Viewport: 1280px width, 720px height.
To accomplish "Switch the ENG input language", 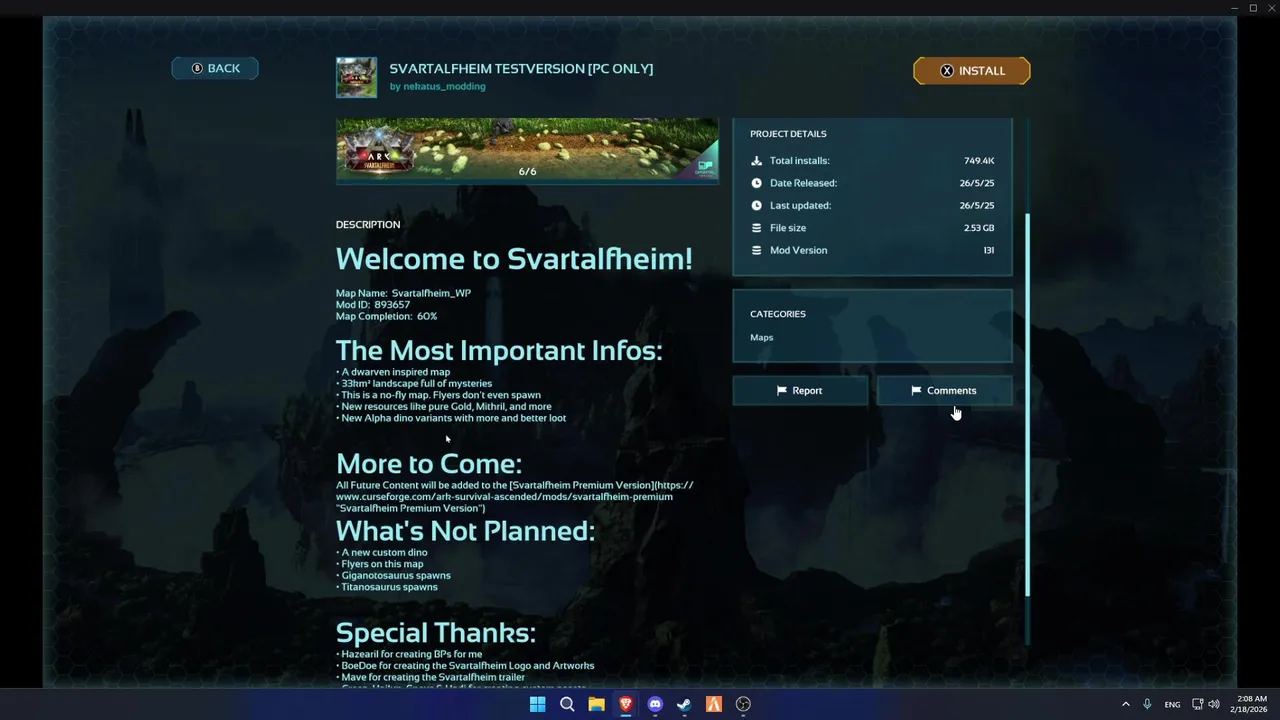I will point(1172,704).
